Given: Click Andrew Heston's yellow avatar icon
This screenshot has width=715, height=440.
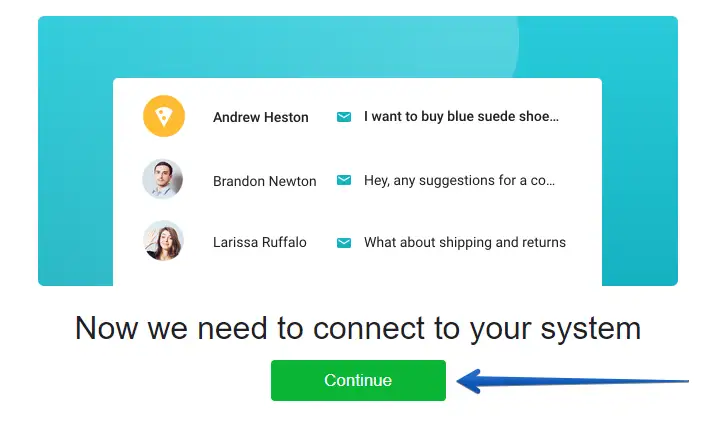Looking at the screenshot, I should pos(163,117).
